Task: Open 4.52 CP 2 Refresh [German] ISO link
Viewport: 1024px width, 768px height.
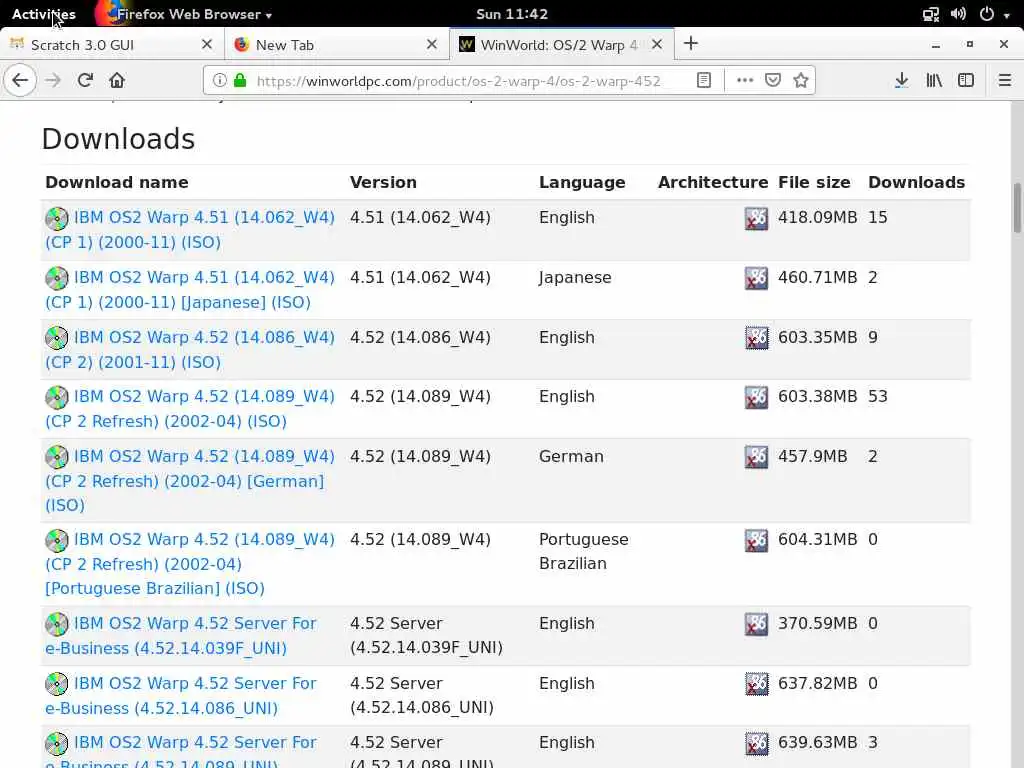Action: click(190, 481)
